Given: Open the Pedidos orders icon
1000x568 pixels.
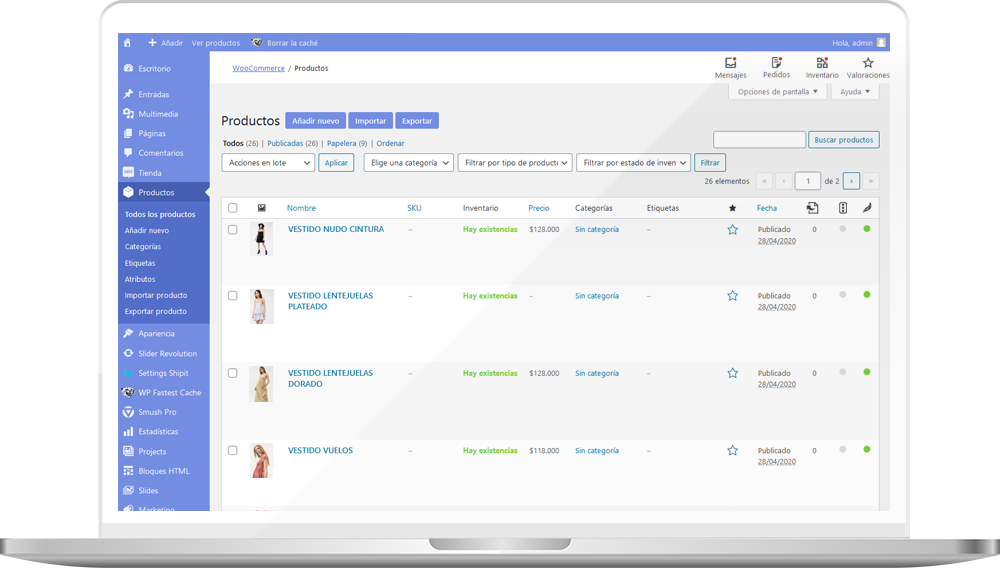Looking at the screenshot, I should point(776,62).
